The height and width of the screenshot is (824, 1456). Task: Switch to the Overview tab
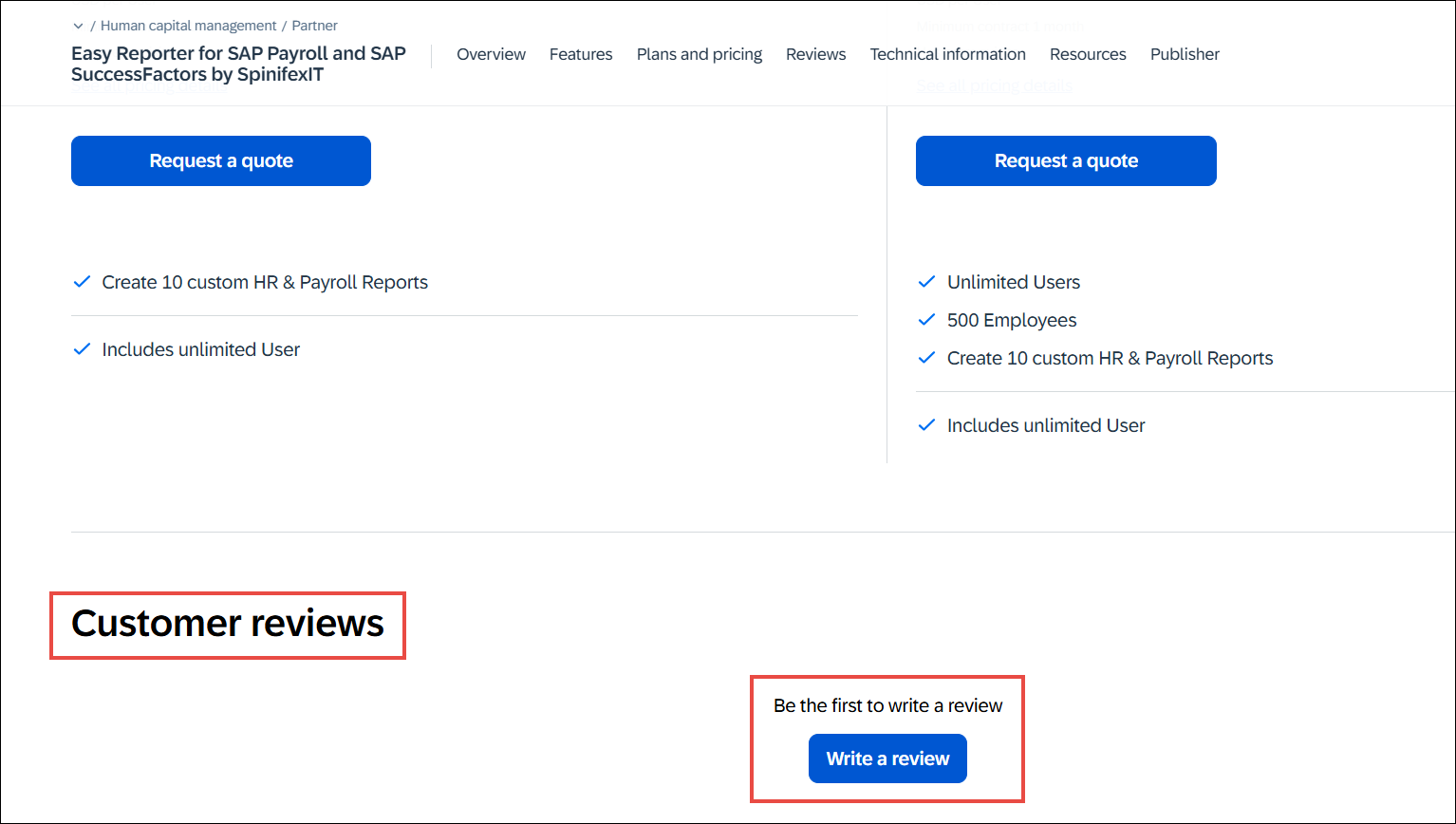point(491,54)
